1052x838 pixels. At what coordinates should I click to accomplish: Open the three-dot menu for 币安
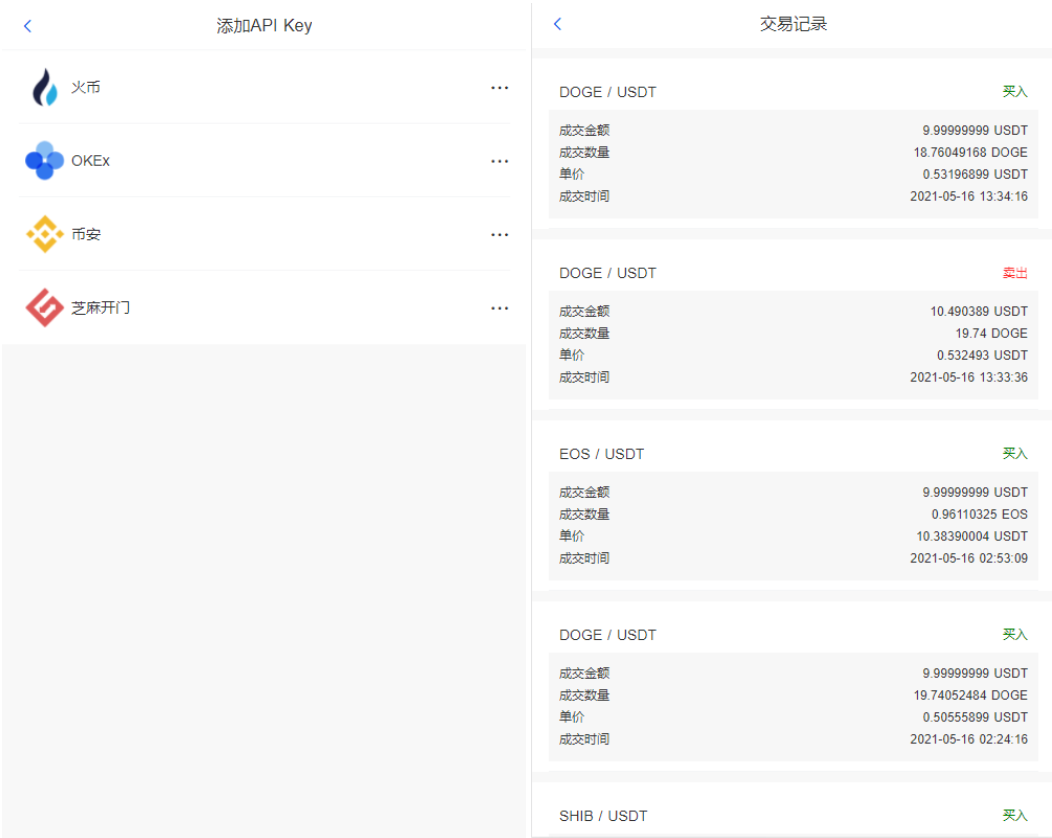click(x=500, y=235)
